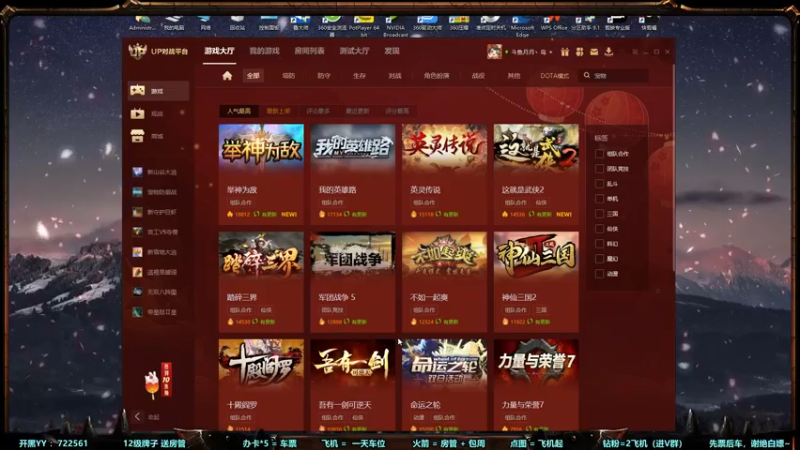
Task: Click into the game search field
Action: (614, 76)
